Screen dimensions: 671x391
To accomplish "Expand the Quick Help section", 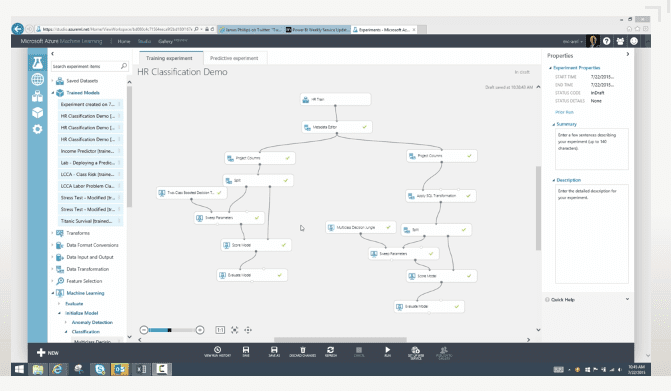I will [627, 299].
